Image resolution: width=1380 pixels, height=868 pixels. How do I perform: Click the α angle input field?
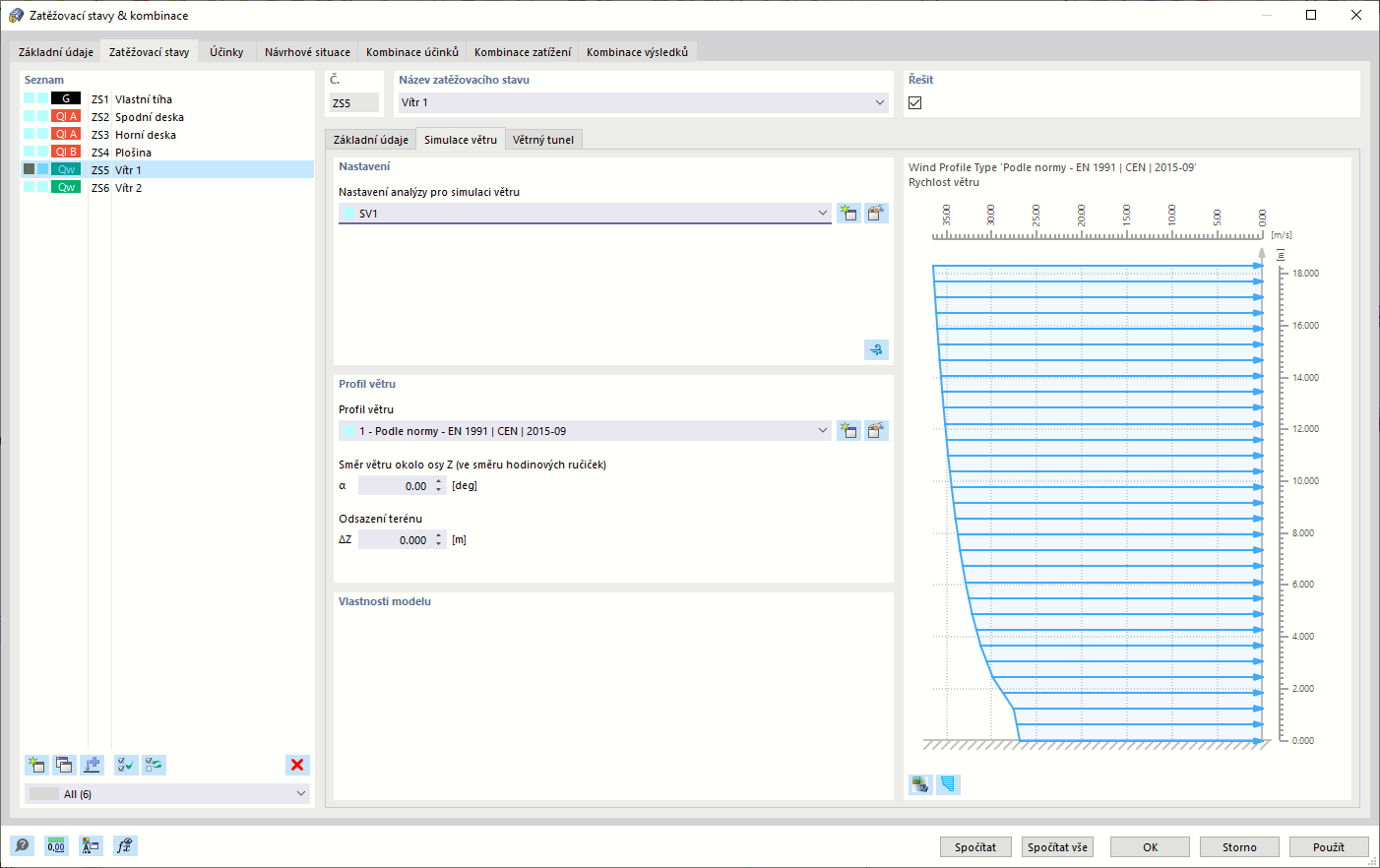click(396, 485)
